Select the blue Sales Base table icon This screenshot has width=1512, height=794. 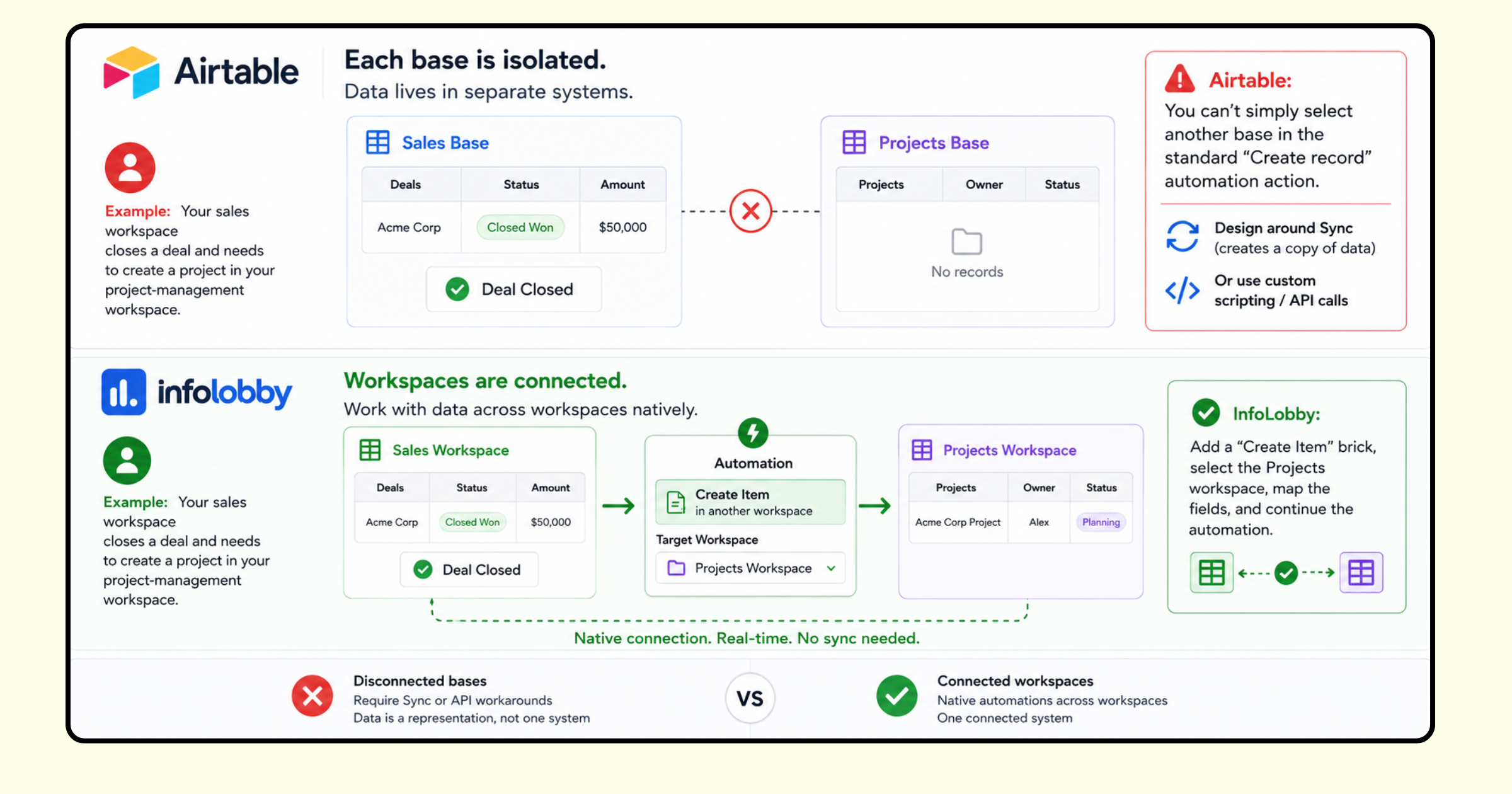pyautogui.click(x=377, y=142)
